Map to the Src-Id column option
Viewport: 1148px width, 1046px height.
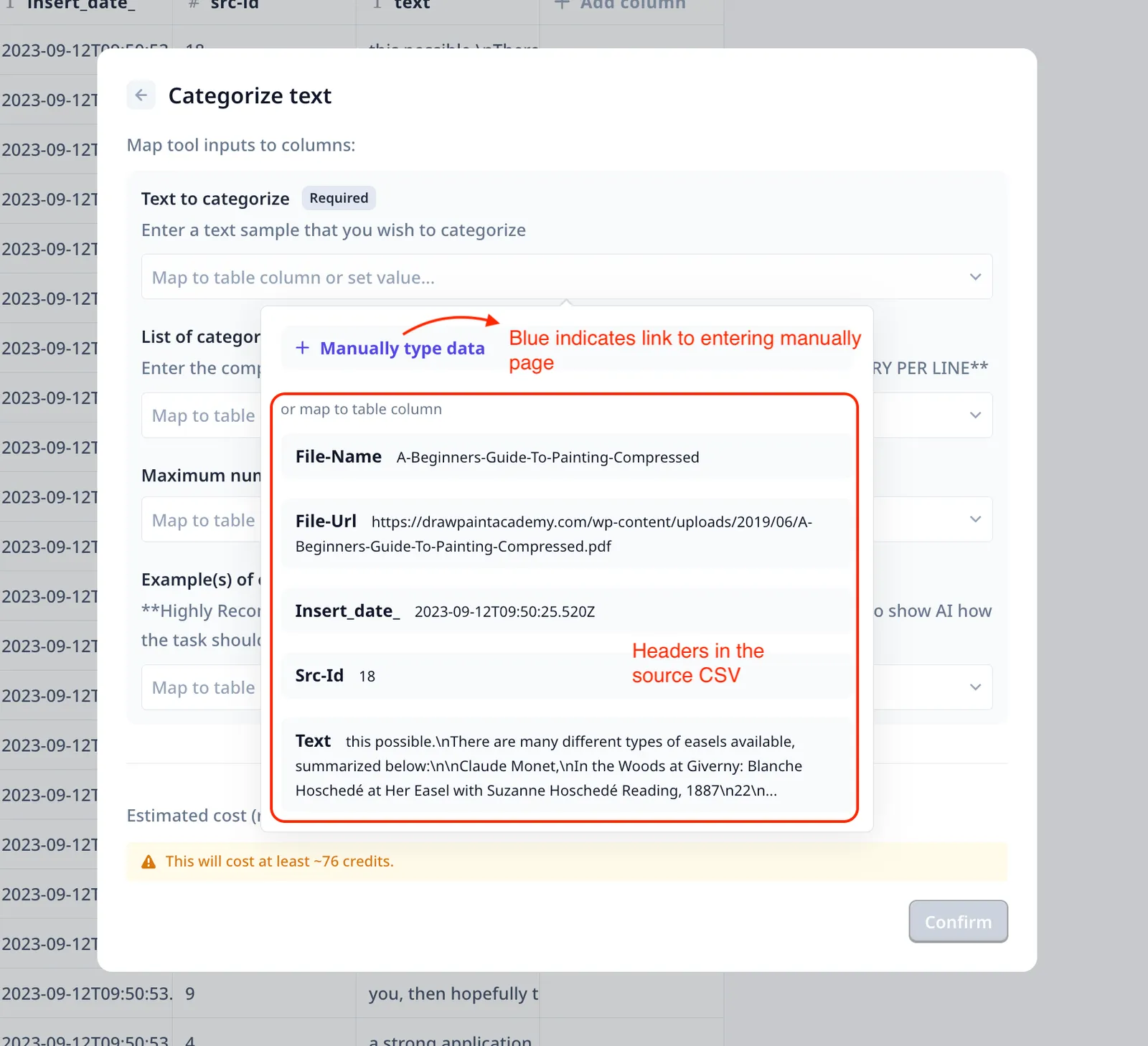click(x=567, y=676)
